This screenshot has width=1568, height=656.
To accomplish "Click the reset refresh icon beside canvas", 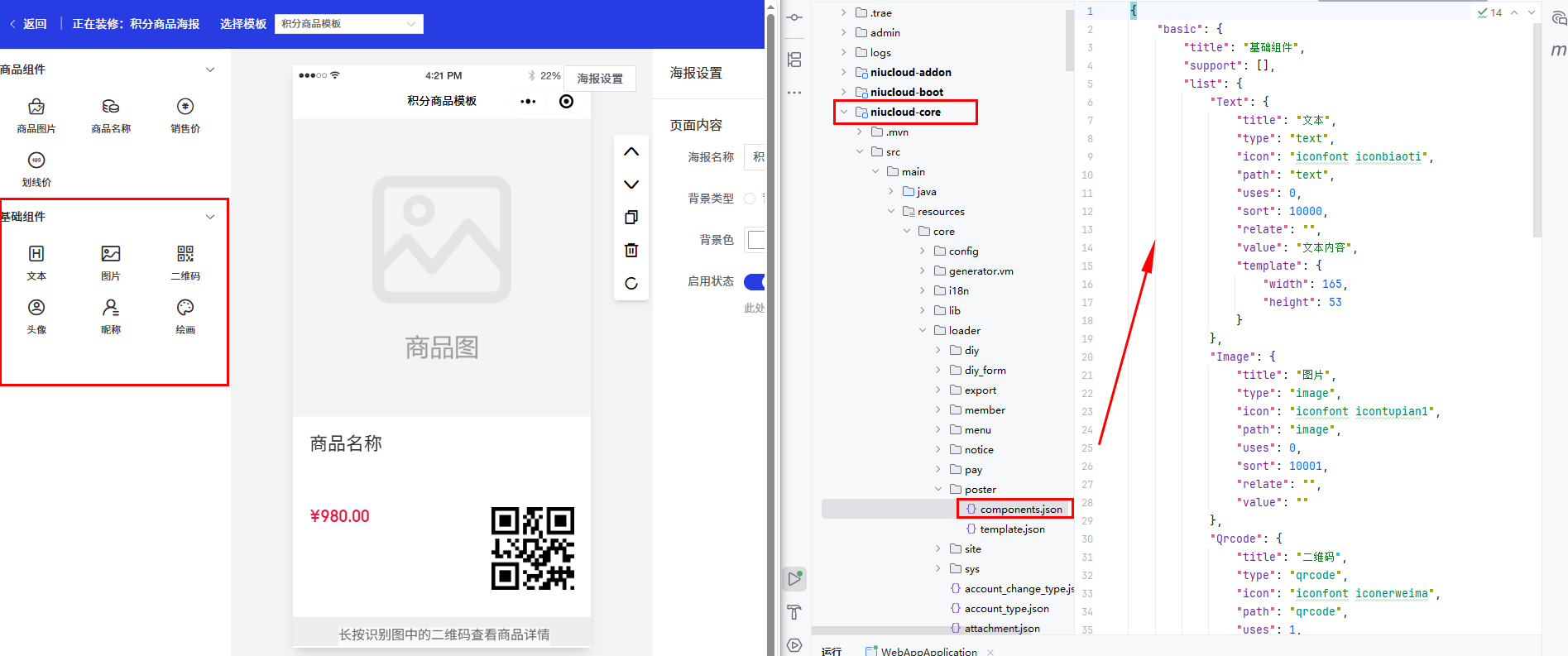I will point(631,284).
